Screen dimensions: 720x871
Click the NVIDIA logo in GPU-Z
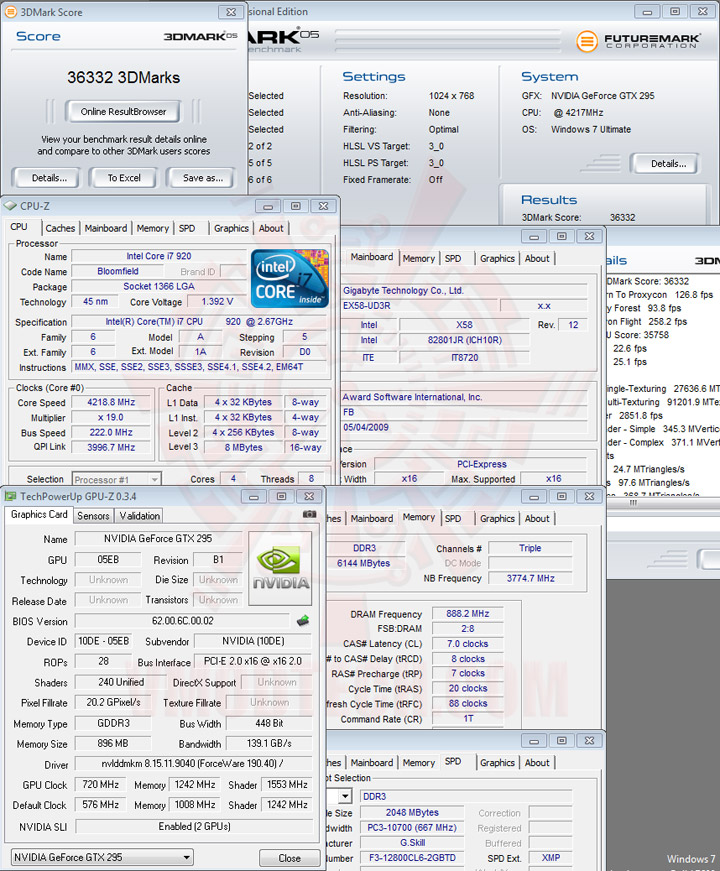pyautogui.click(x=280, y=568)
